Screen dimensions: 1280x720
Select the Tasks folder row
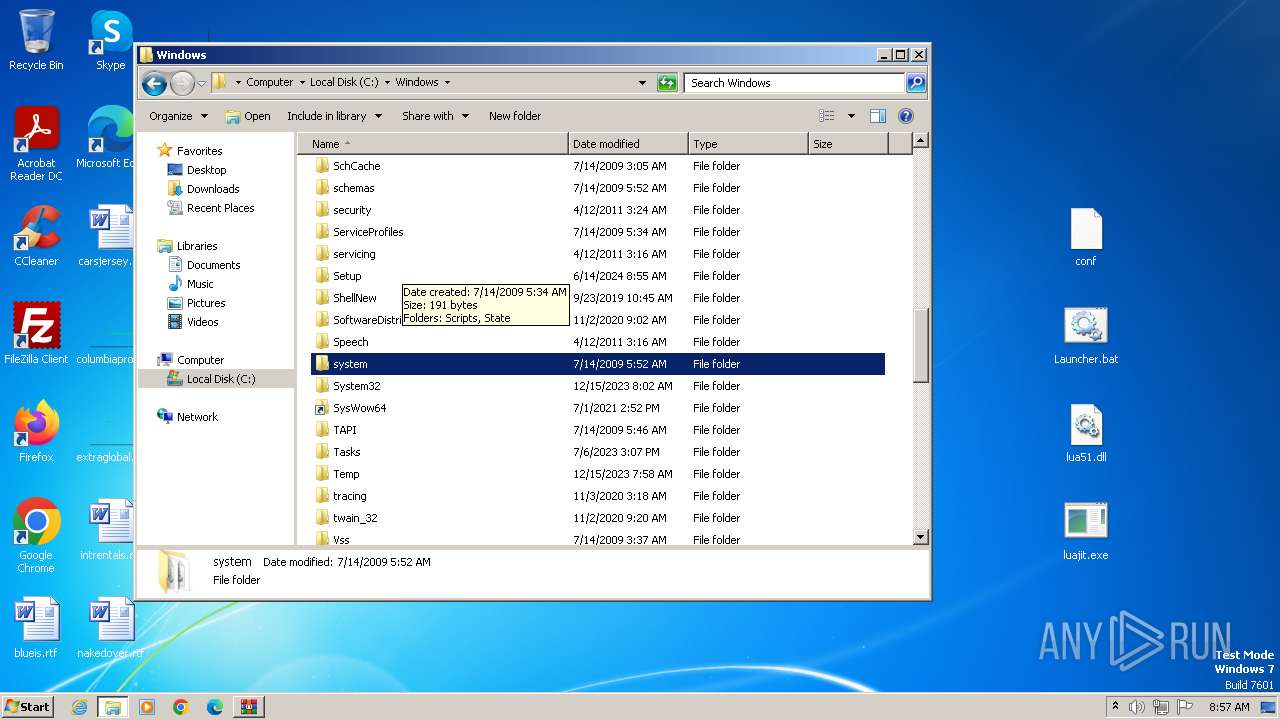coord(598,452)
